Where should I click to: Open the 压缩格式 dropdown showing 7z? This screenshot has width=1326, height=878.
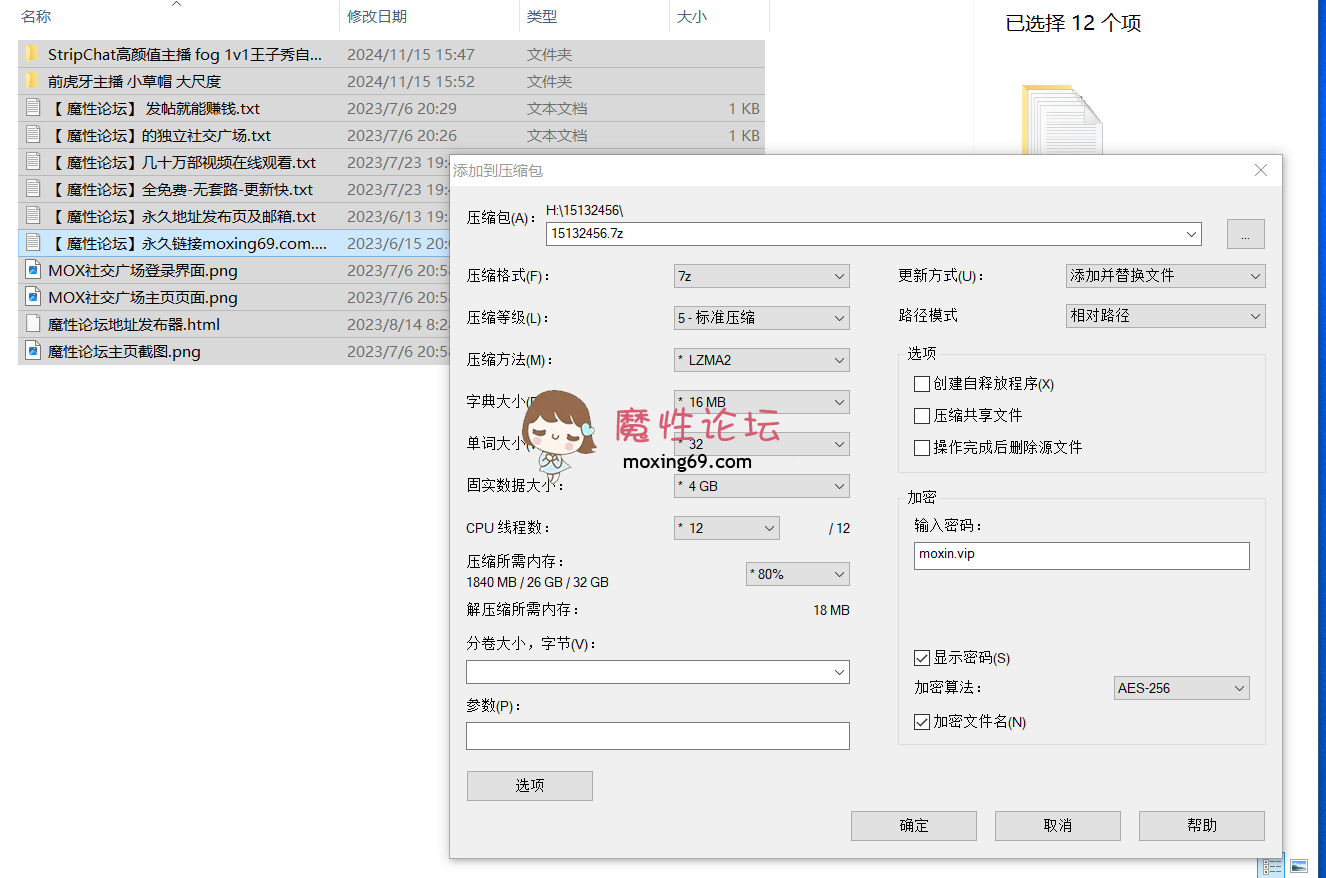tap(762, 276)
